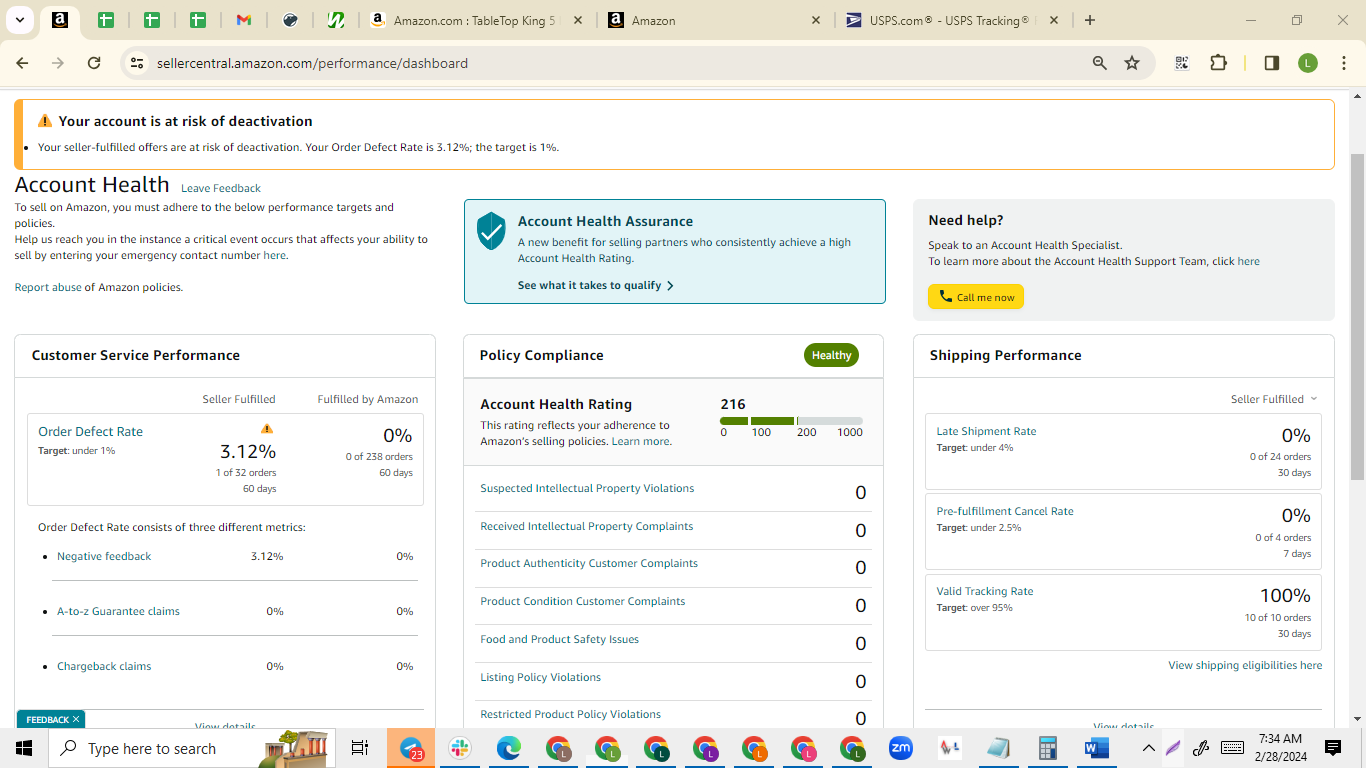
Task: Open the Chrome tab search dropdown
Action: pyautogui.click(x=19, y=20)
